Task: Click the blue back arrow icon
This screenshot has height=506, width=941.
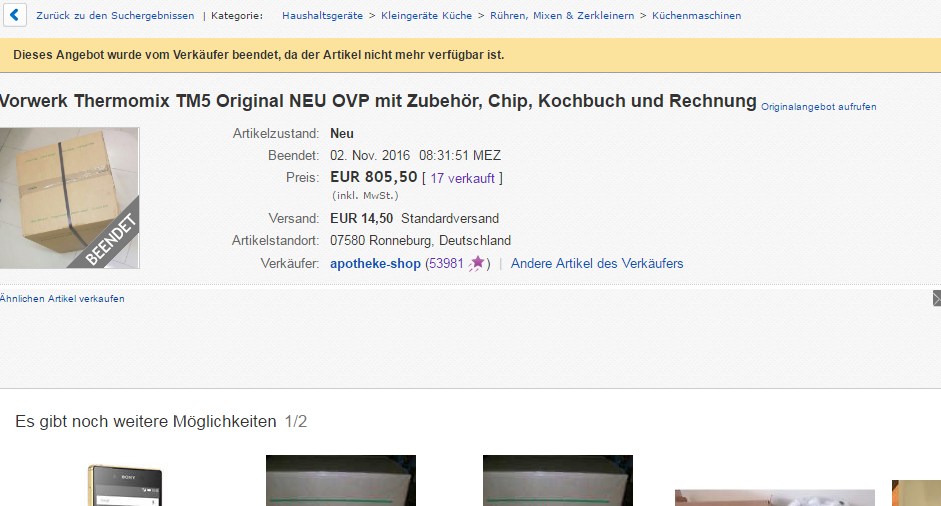Action: 14,15
